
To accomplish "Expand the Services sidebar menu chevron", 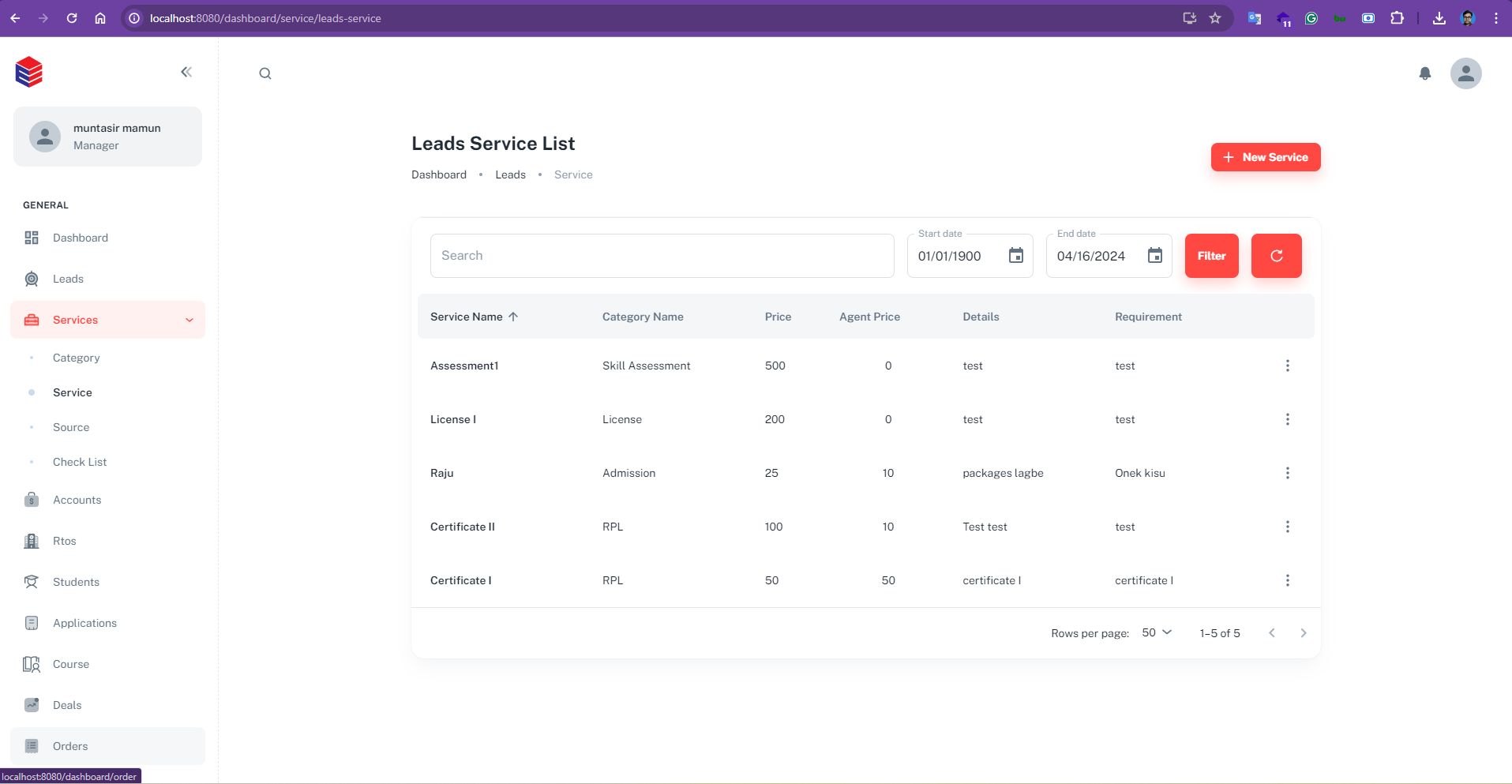I will pos(189,320).
